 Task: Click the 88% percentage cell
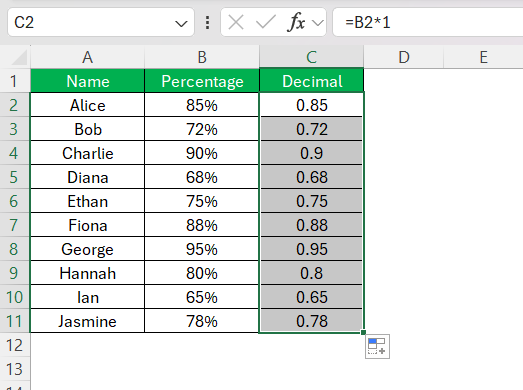(202, 225)
